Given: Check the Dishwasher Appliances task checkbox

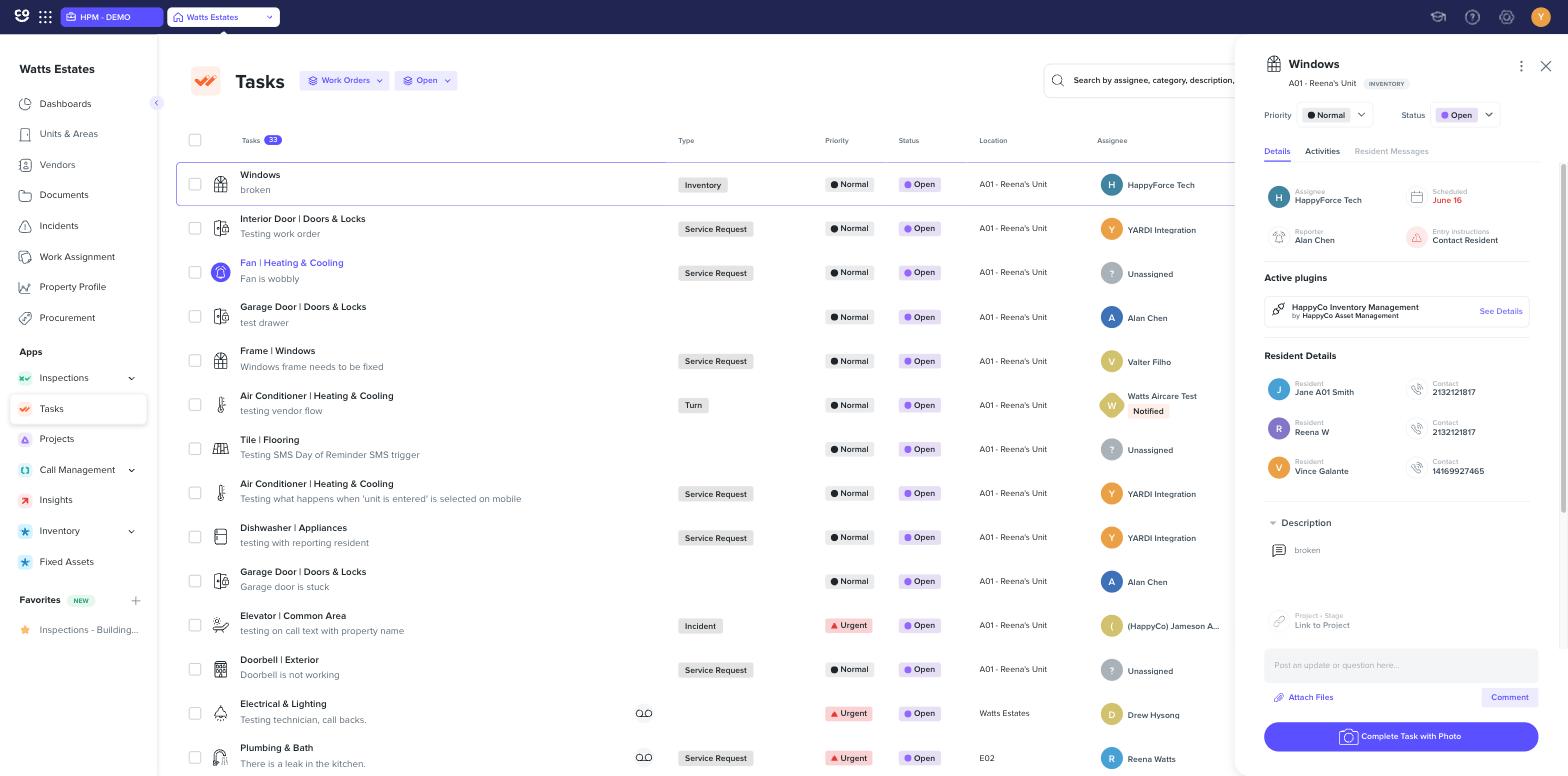Looking at the screenshot, I should (195, 536).
